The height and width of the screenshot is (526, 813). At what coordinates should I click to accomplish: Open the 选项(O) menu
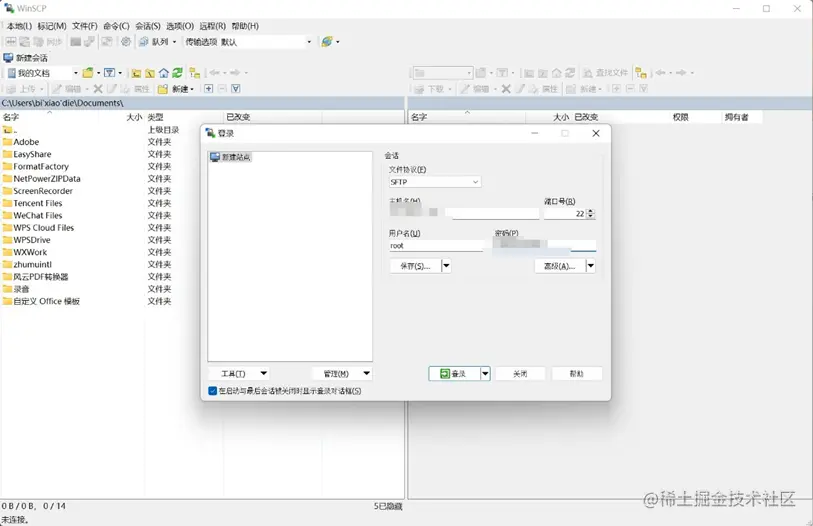(180, 26)
